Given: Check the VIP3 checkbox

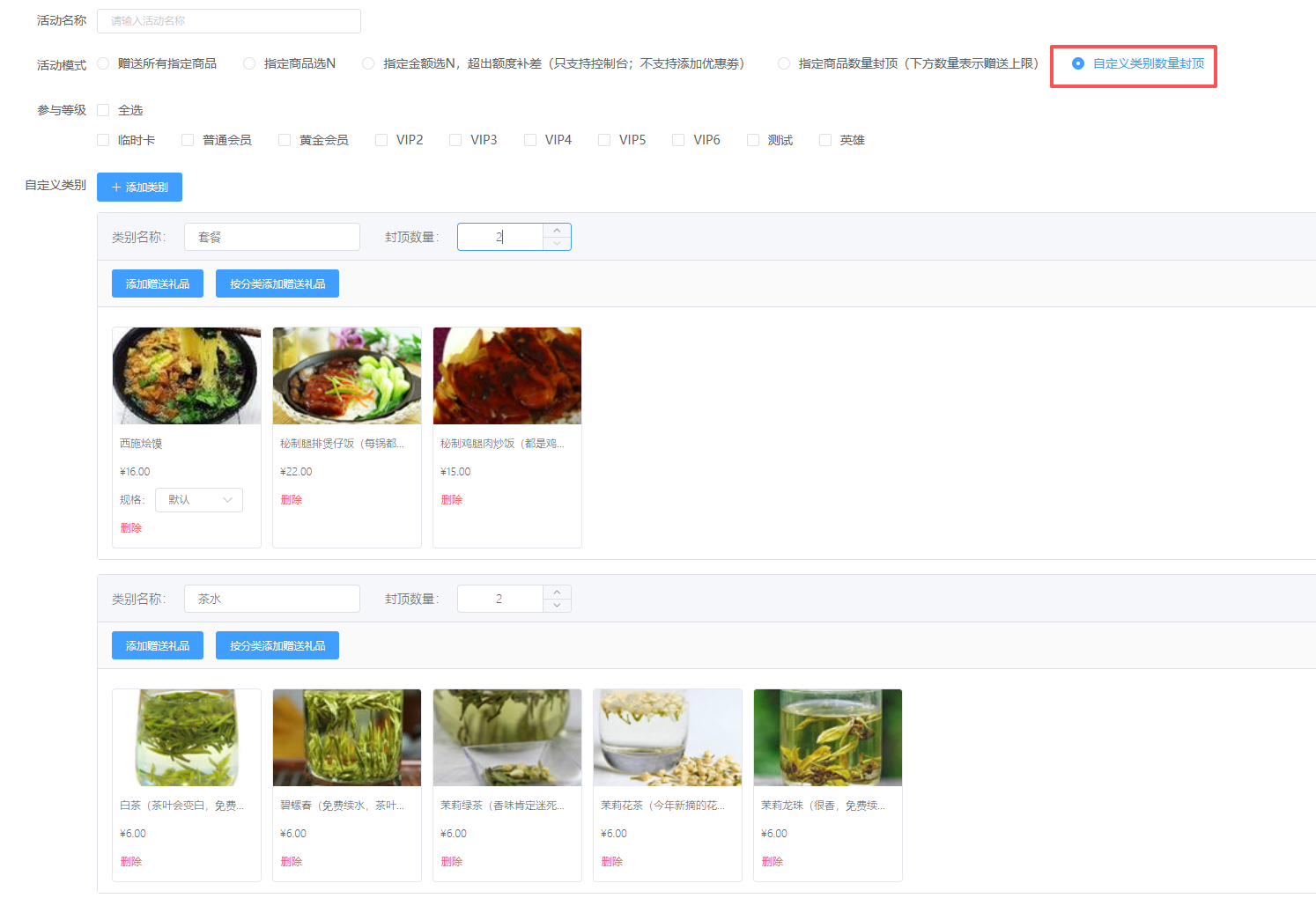Looking at the screenshot, I should (x=455, y=140).
